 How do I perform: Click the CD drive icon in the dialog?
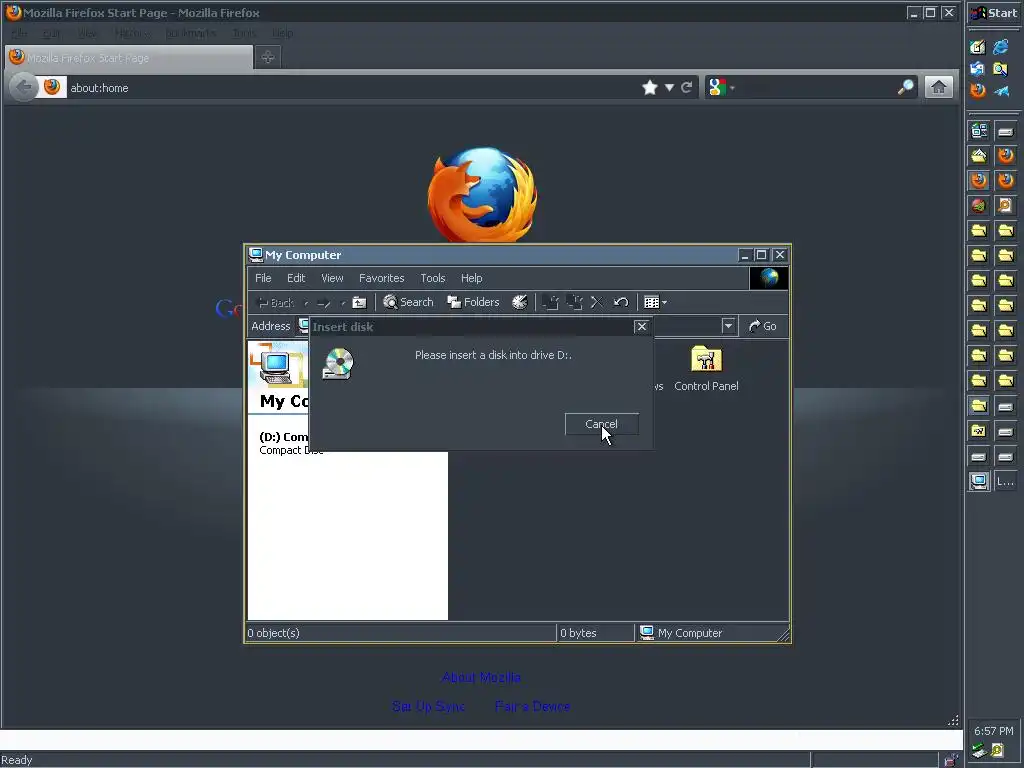tap(338, 364)
